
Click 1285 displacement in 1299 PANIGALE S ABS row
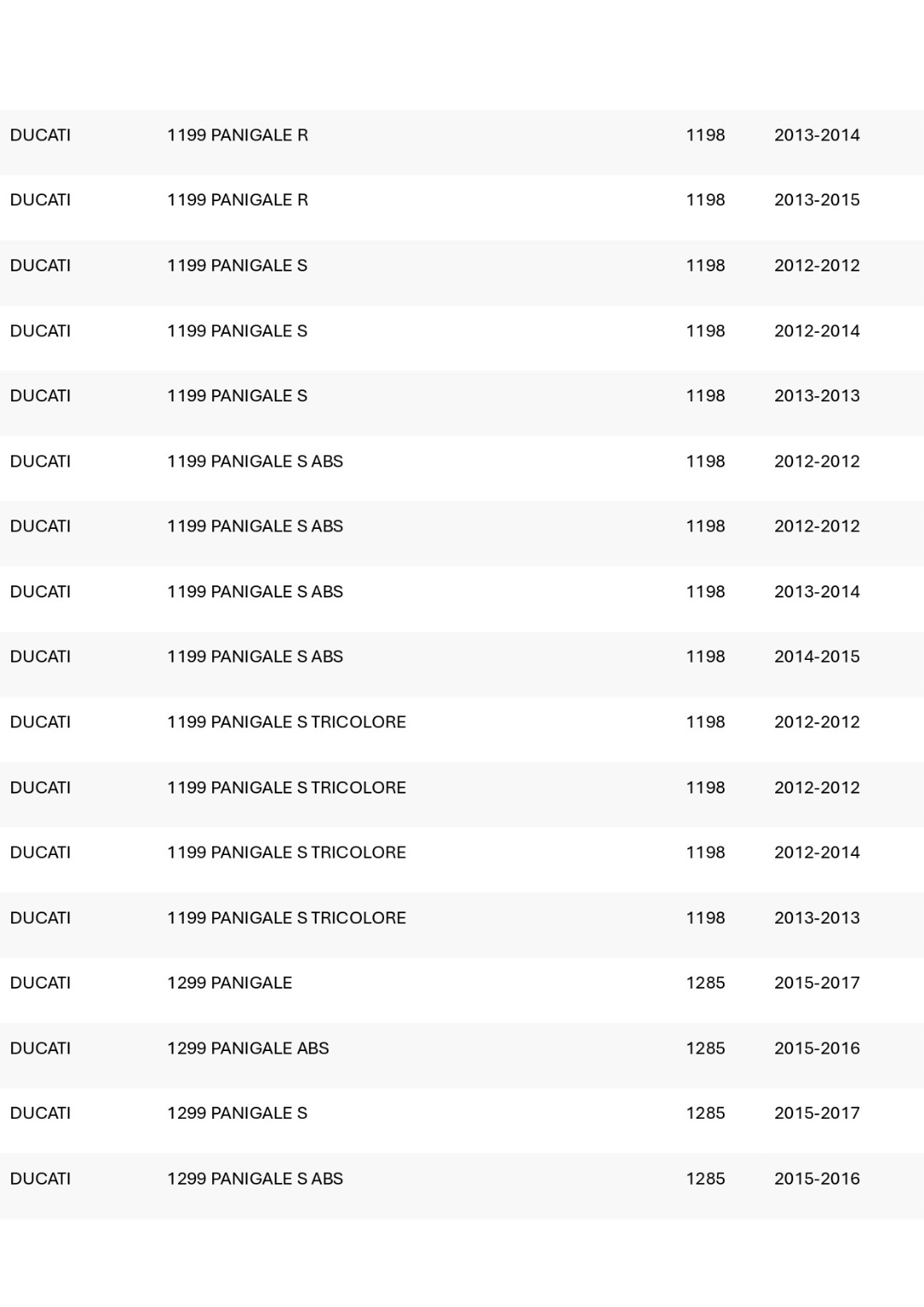point(706,1179)
